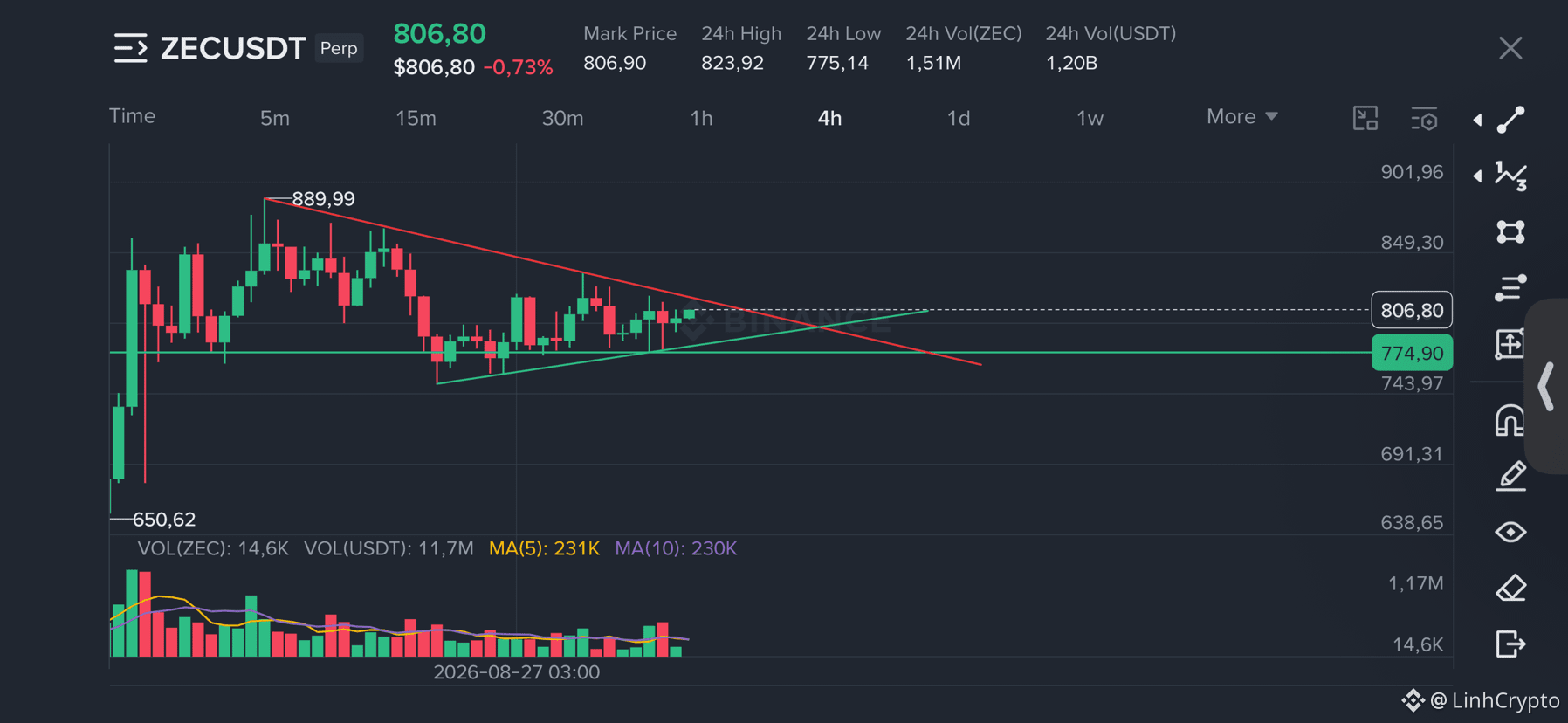Click the 901,96 price axis label
Screen dimensions: 1568x723
click(1412, 172)
